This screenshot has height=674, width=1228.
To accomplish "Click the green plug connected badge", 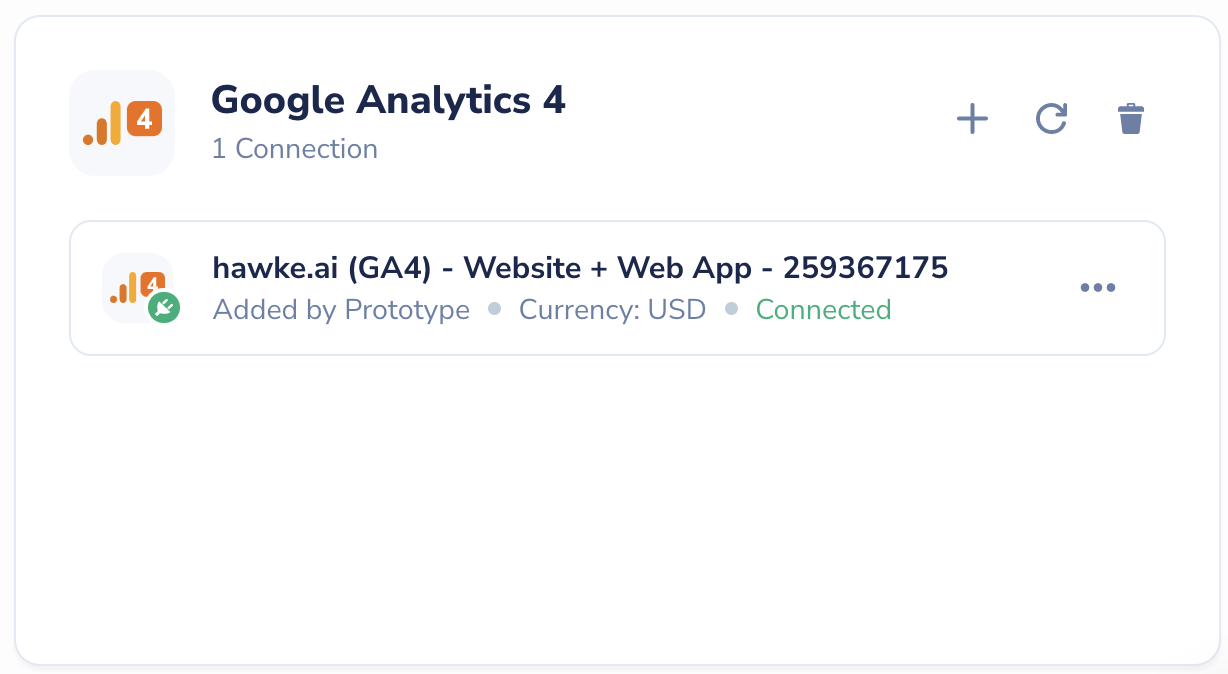I will point(164,308).
